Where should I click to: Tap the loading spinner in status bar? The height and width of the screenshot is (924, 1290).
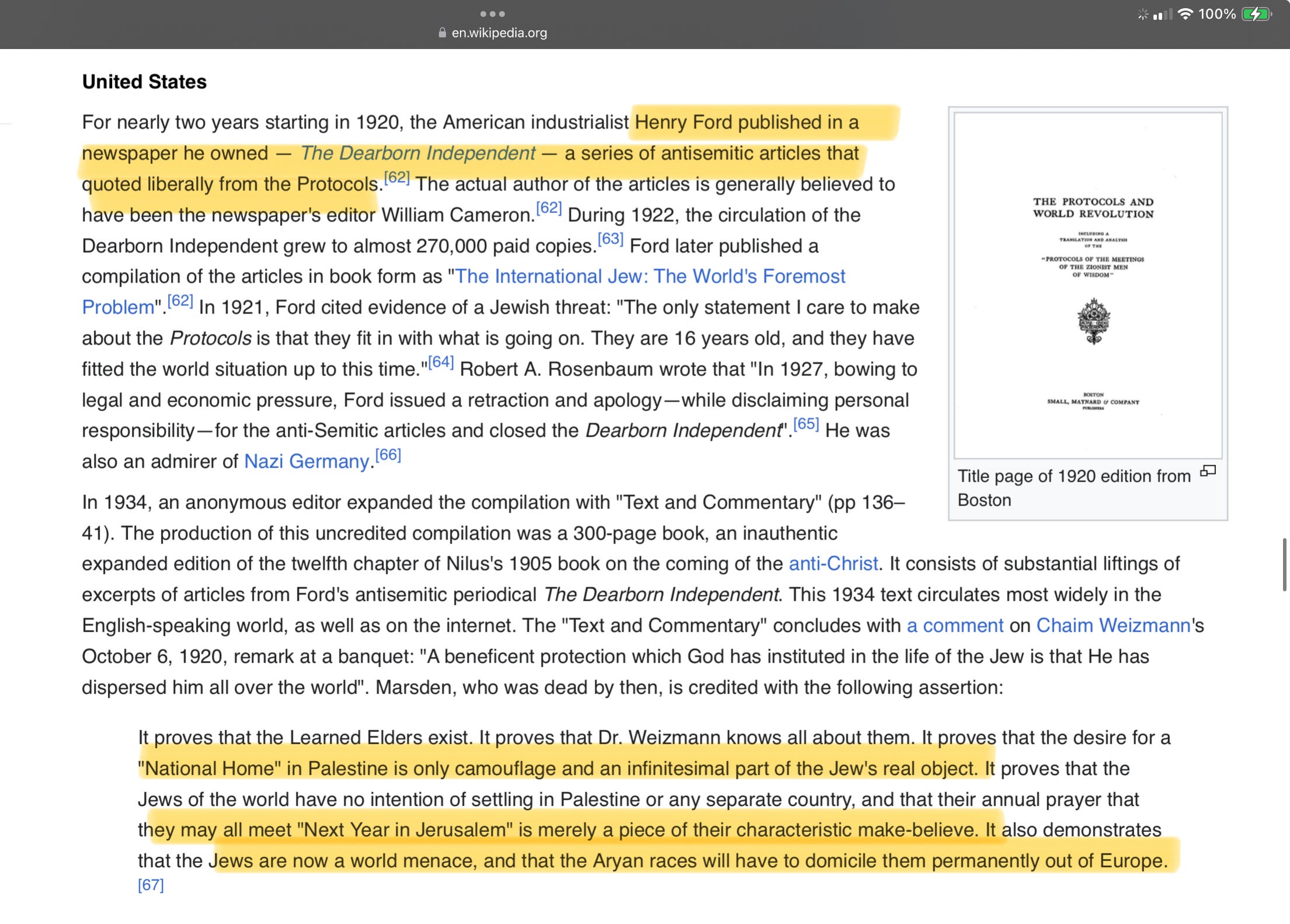click(1143, 15)
